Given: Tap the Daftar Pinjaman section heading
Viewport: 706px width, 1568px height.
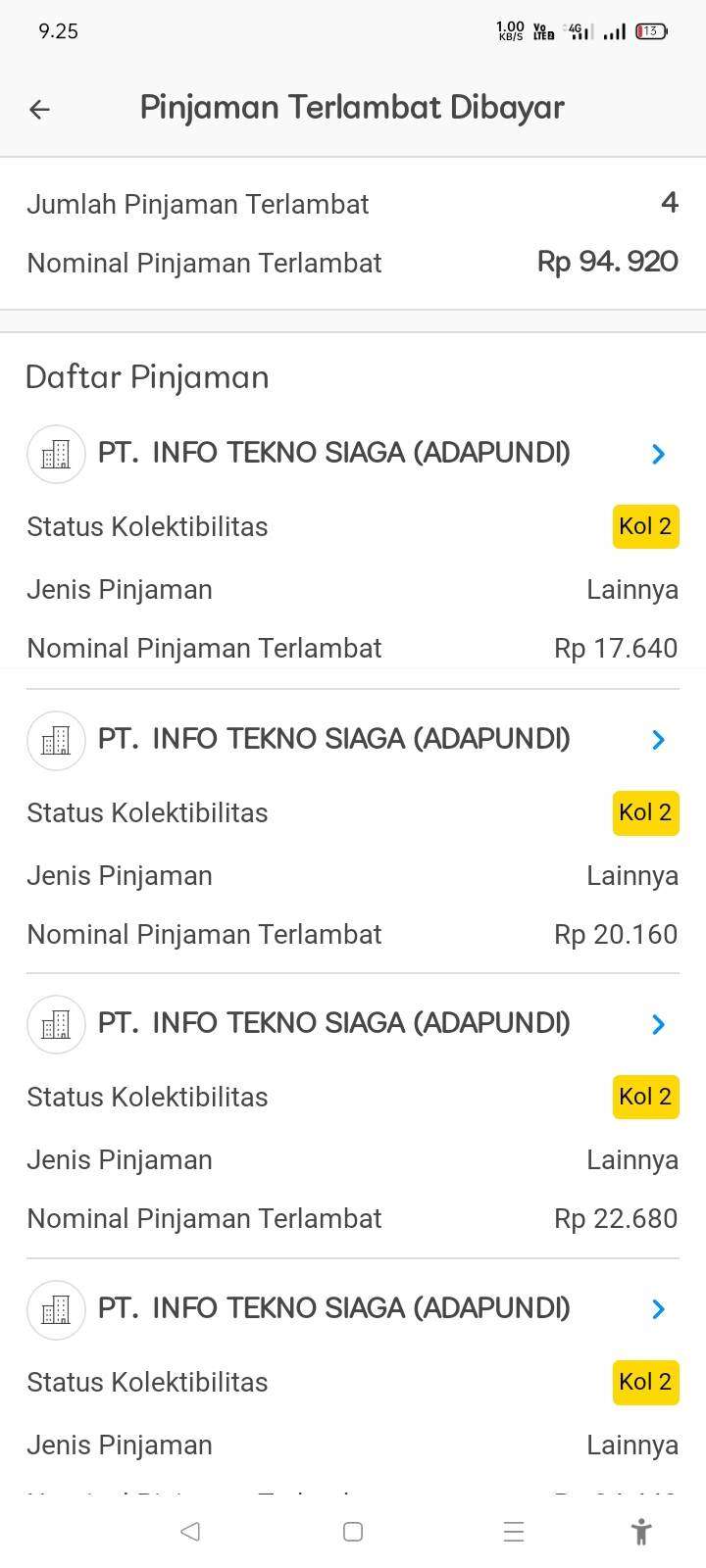Looking at the screenshot, I should click(x=147, y=377).
